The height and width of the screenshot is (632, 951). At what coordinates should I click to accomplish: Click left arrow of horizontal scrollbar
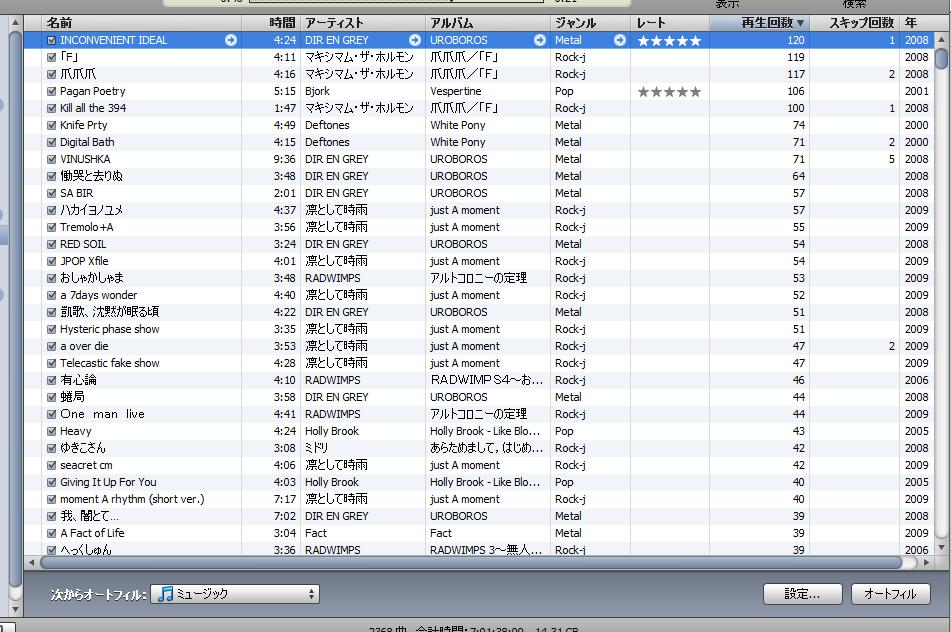point(32,563)
